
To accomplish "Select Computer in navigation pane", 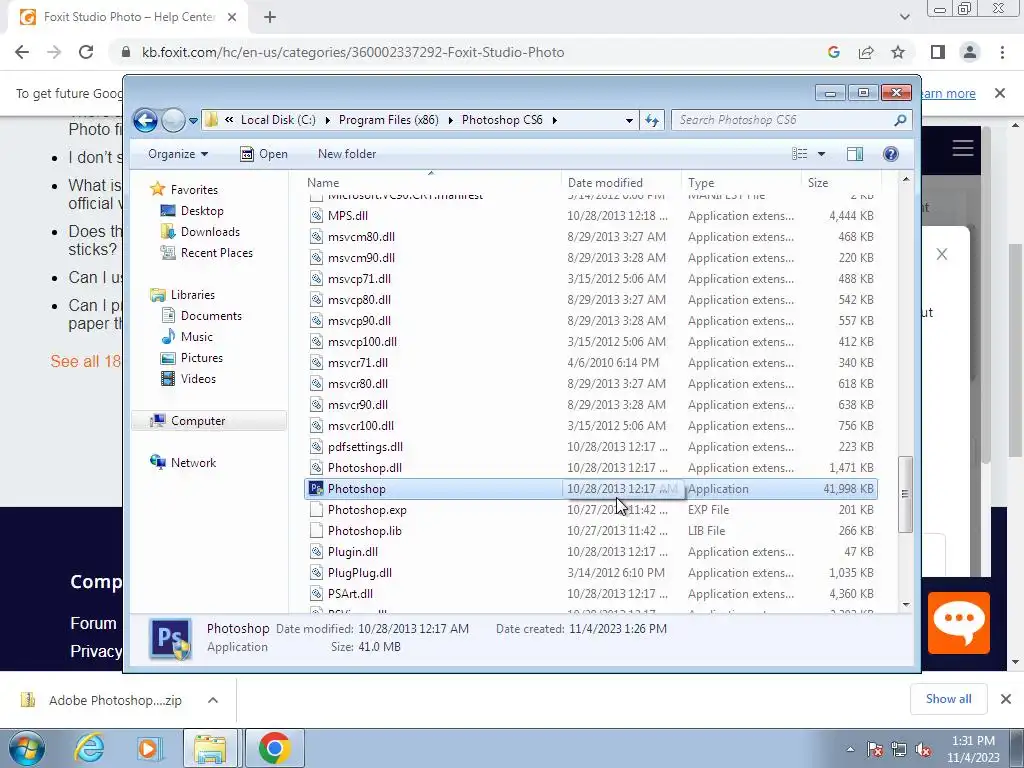I will pos(209,421).
